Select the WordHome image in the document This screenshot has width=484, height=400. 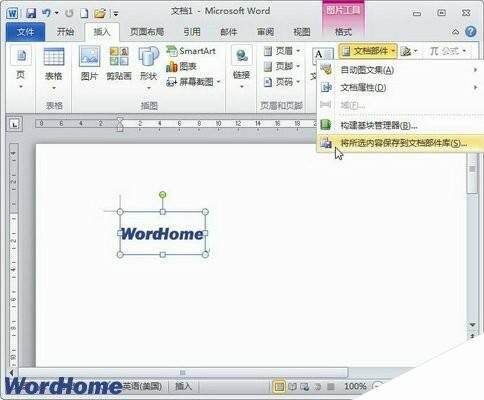[163, 233]
